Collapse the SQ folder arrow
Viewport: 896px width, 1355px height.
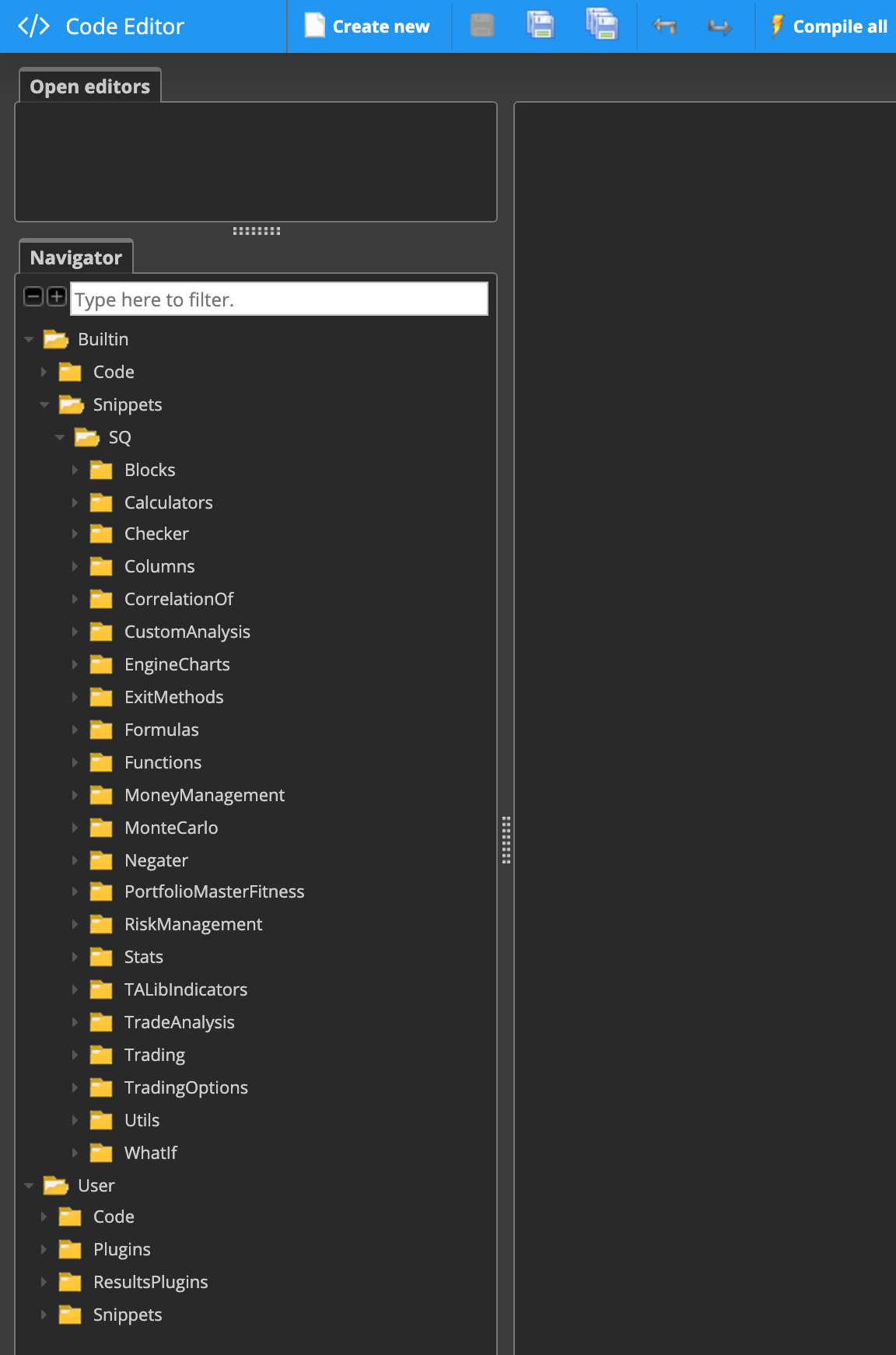[60, 437]
